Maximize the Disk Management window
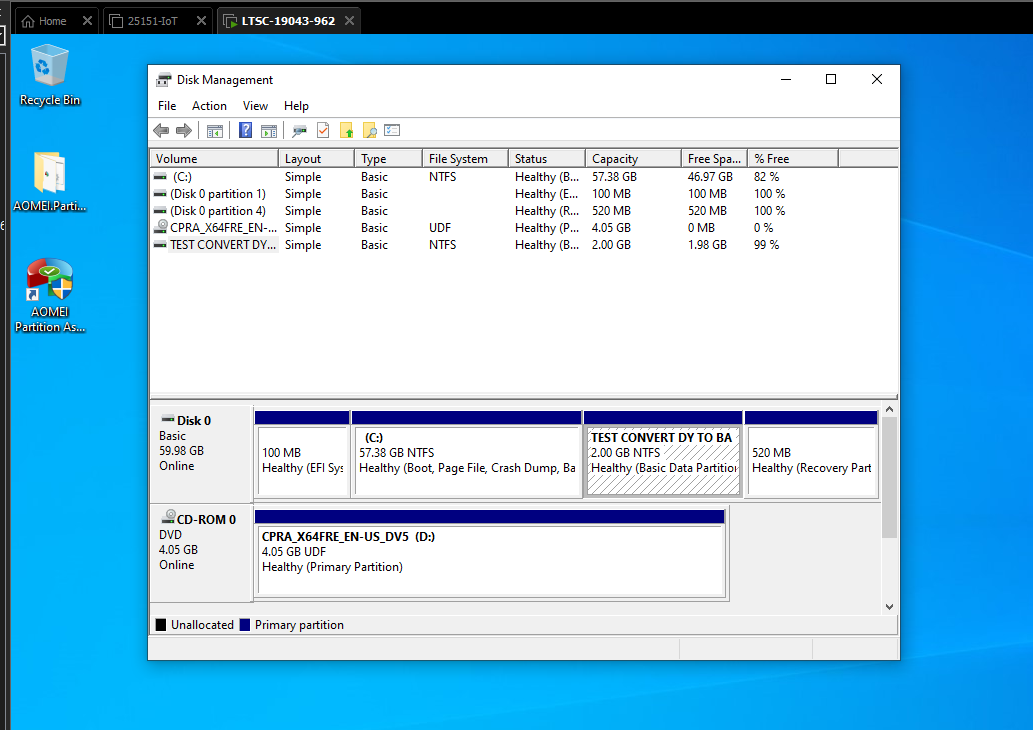This screenshot has height=730, width=1033. [831, 79]
